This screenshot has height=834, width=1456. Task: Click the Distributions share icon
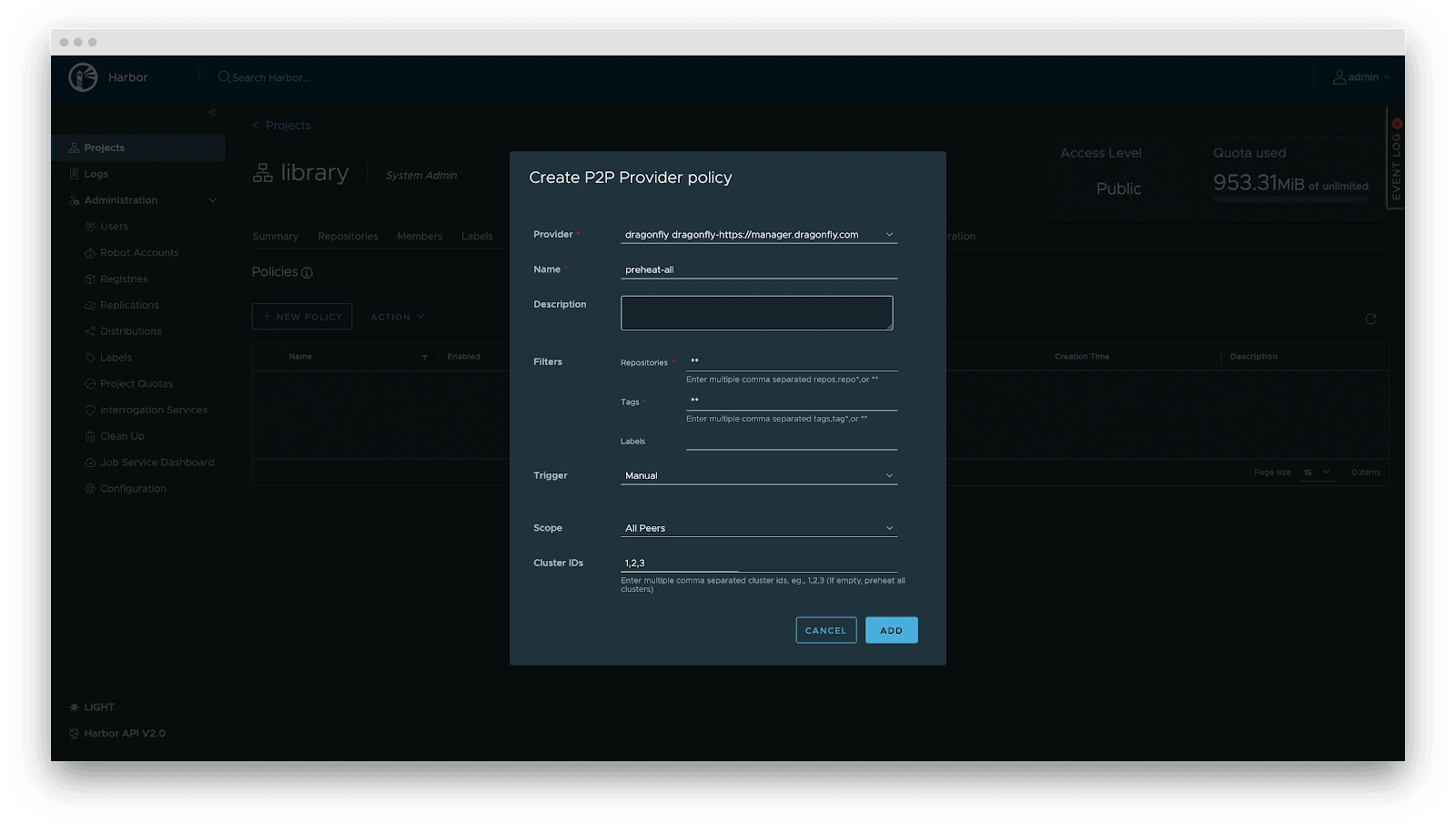(x=88, y=331)
